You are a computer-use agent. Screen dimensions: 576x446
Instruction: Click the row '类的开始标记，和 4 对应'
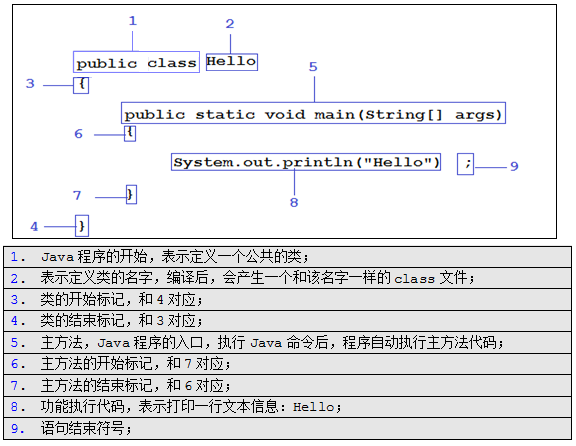tap(288, 299)
